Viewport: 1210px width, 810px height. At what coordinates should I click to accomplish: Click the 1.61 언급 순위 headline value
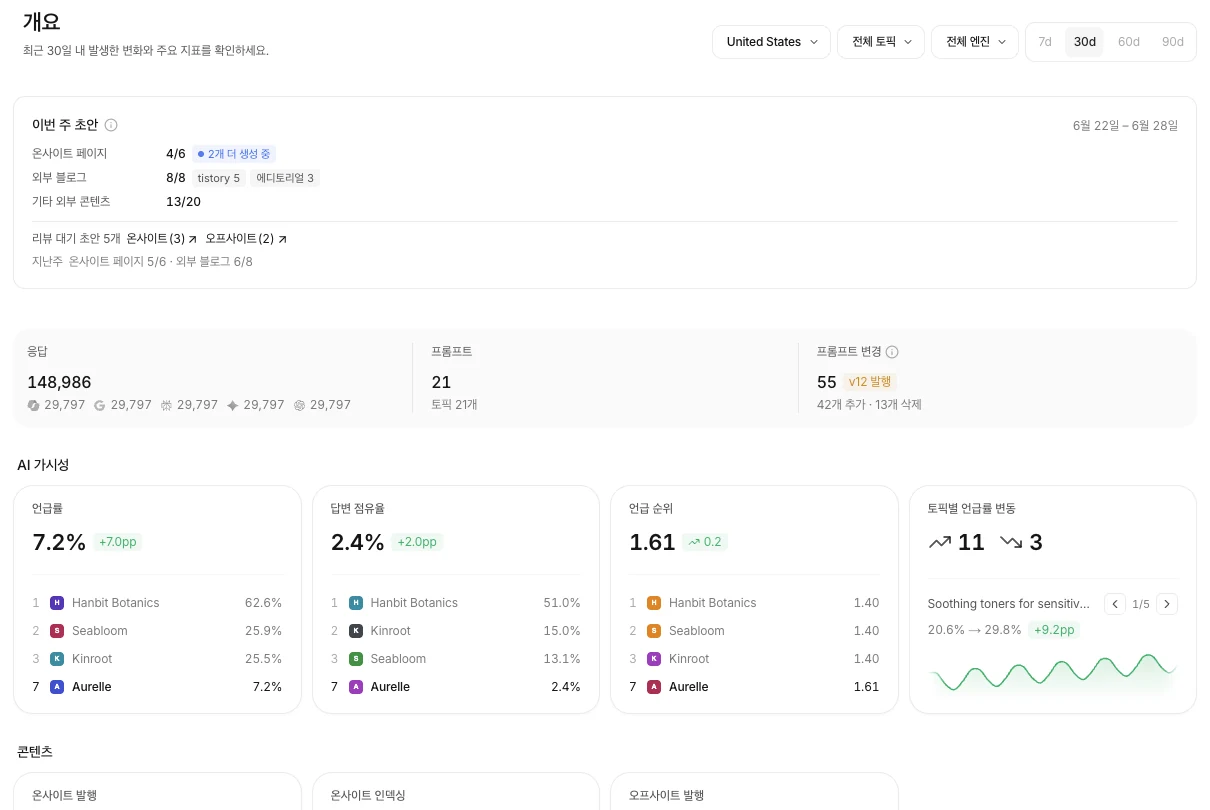point(652,542)
